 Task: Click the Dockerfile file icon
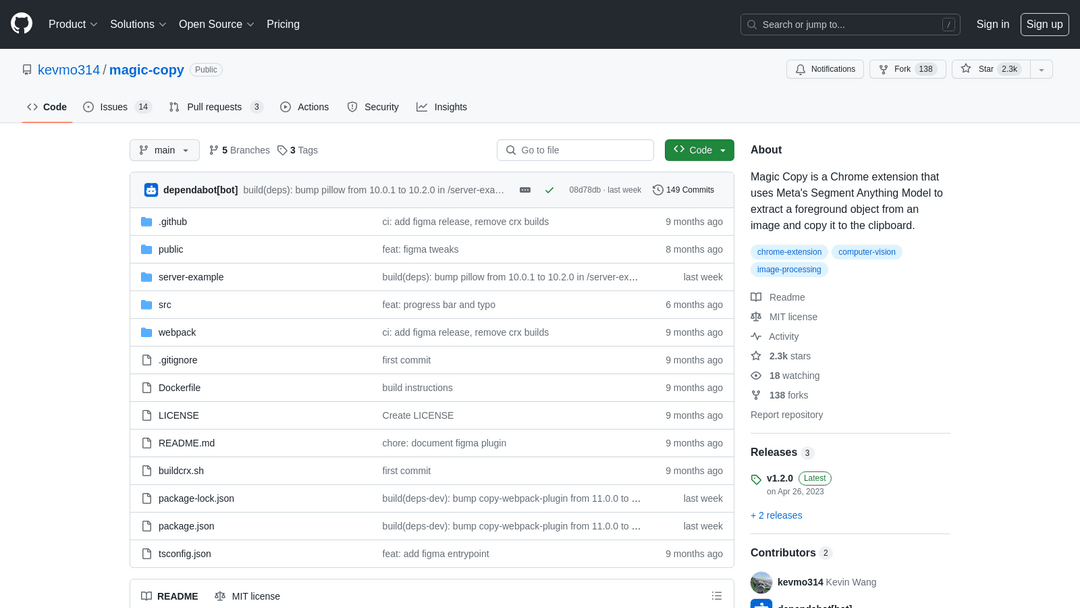click(146, 388)
